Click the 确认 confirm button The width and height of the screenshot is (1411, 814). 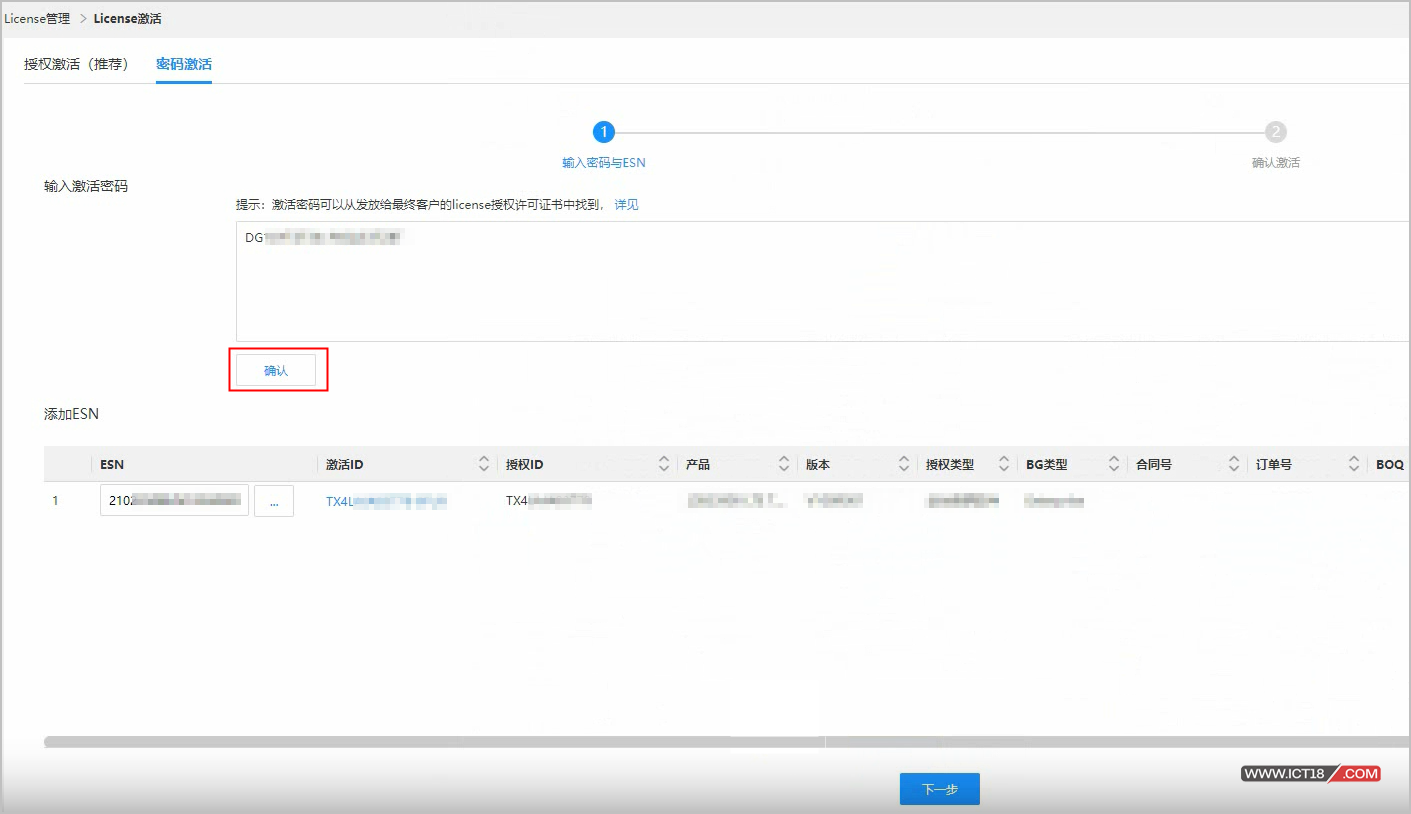point(275,370)
